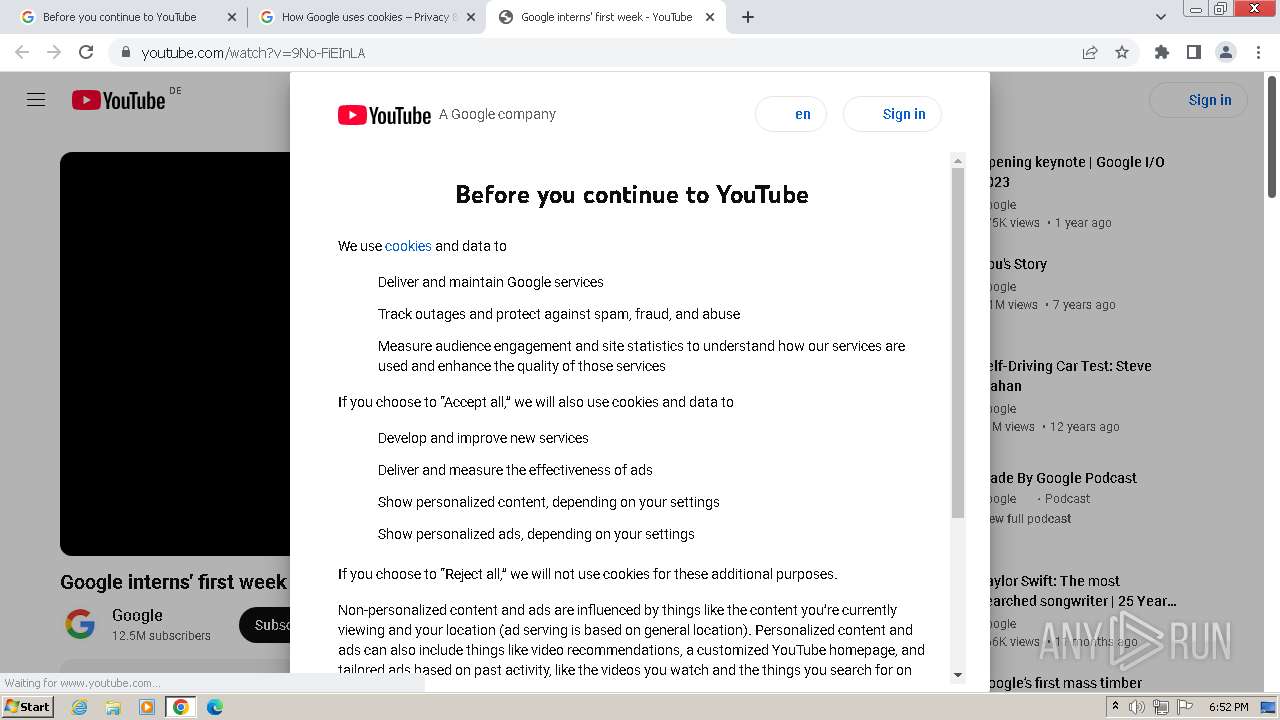Show hidden system tray icons
The width and height of the screenshot is (1280, 720).
pos(1116,707)
